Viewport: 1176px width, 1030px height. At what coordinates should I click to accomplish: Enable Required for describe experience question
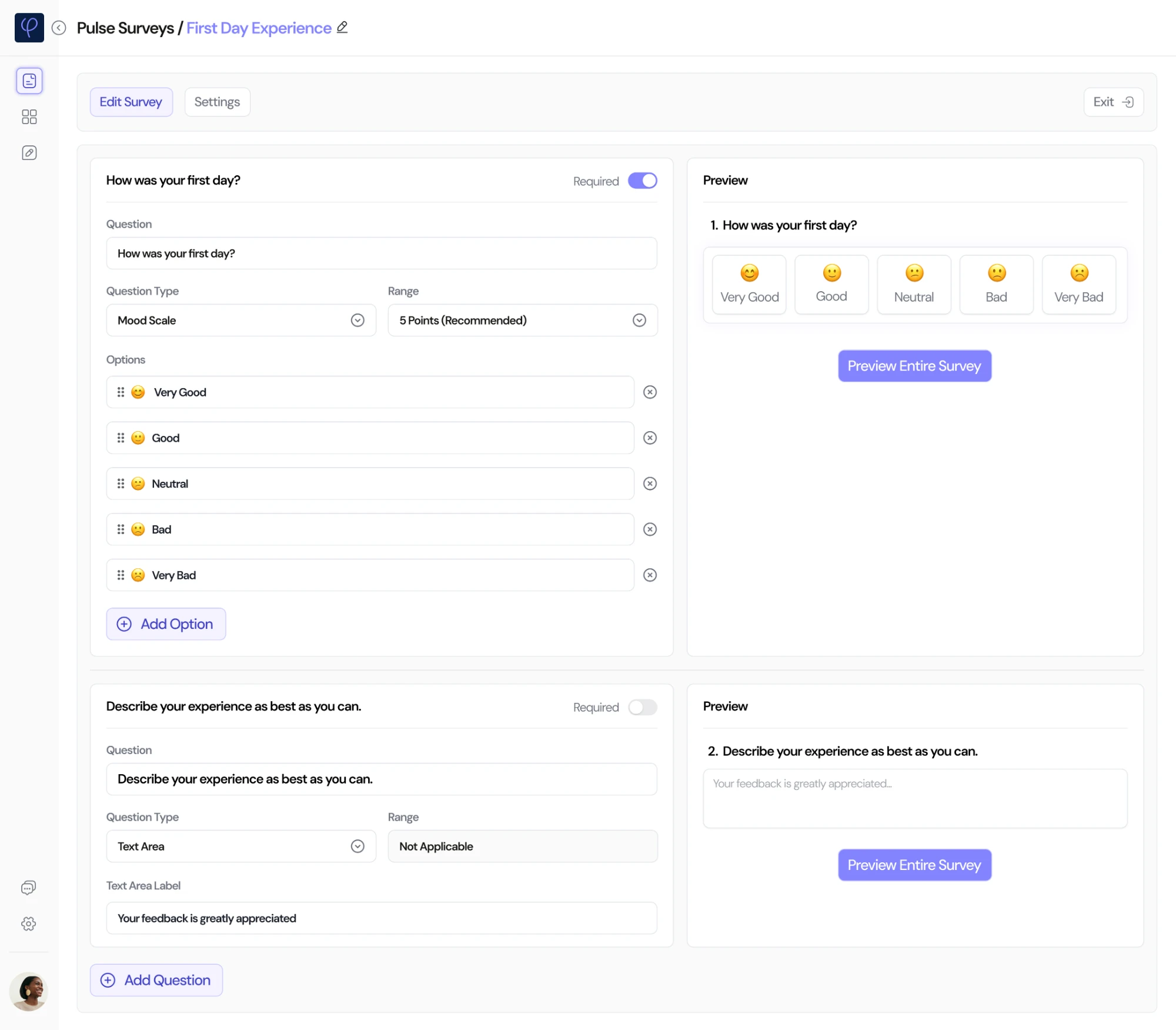[x=642, y=707]
